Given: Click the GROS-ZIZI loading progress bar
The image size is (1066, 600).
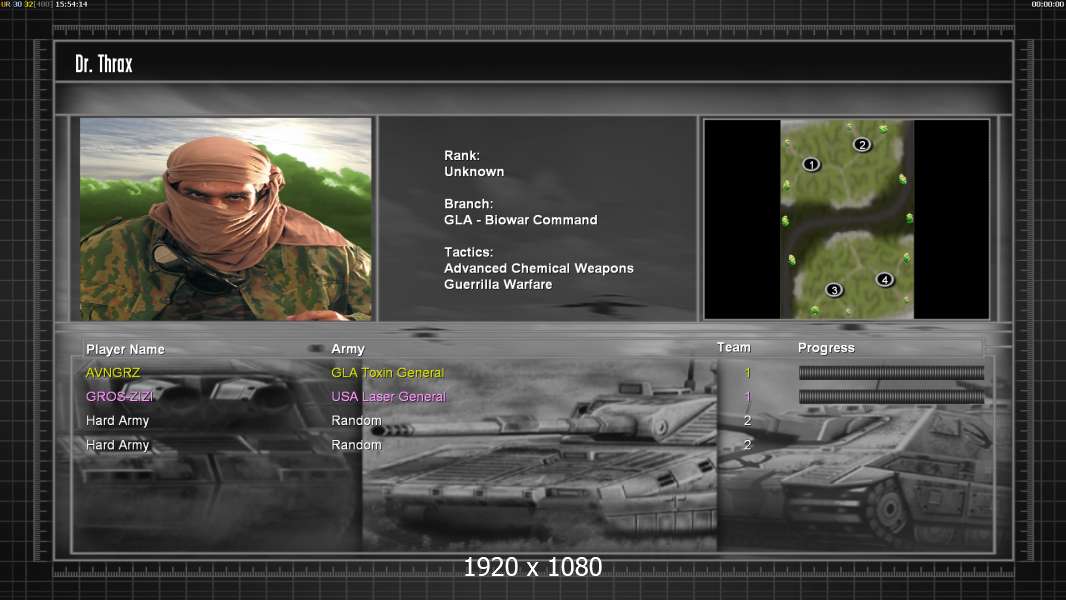Looking at the screenshot, I should click(x=891, y=396).
